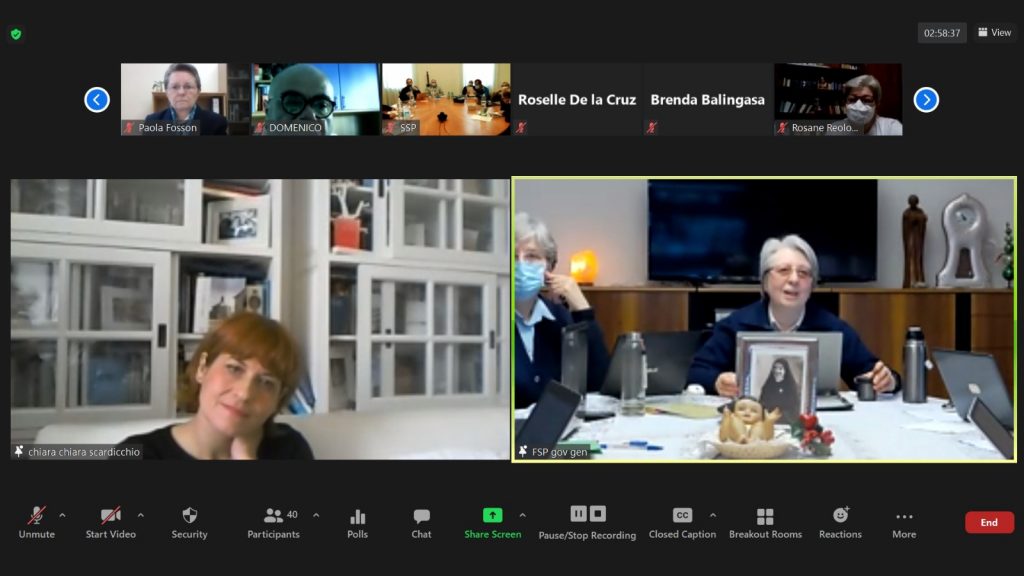Screen dimensions: 1024x576
Task: Click Pause/Stop Recording control
Action: tap(587, 522)
